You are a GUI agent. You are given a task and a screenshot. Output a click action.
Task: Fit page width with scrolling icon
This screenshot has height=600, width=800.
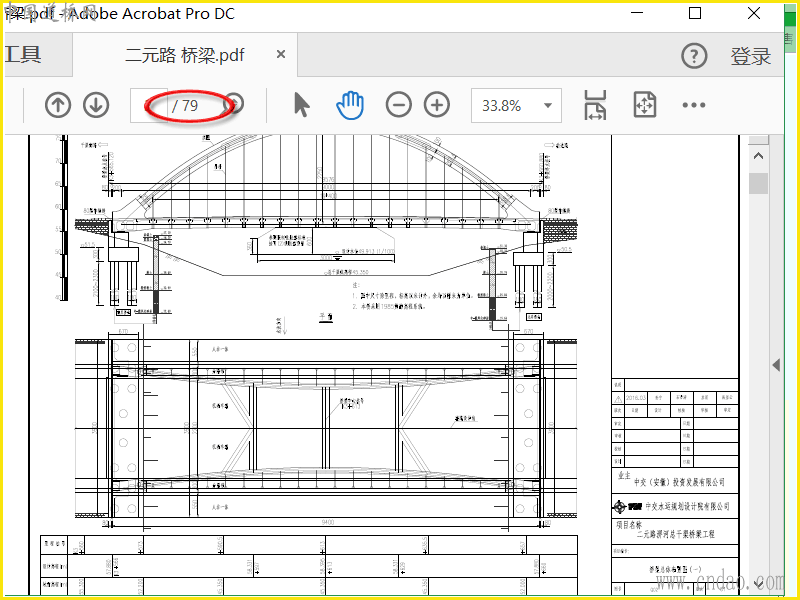pyautogui.click(x=595, y=105)
